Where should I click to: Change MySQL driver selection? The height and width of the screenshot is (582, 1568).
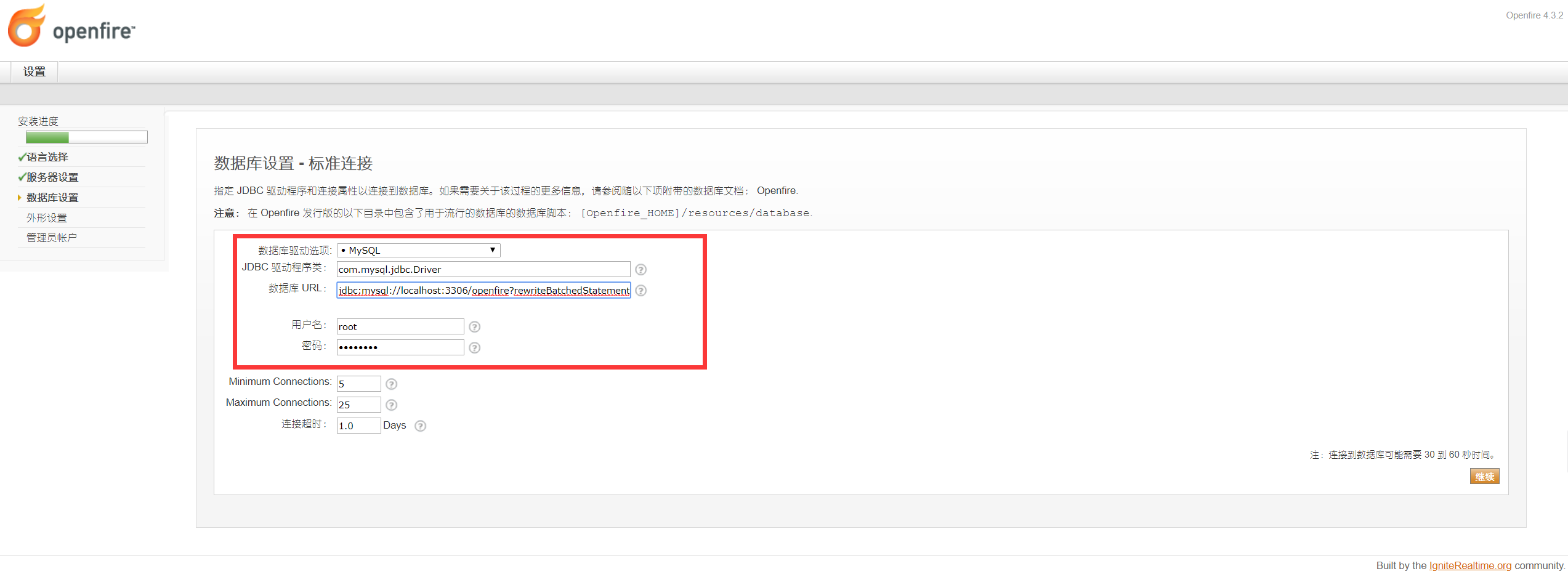pyautogui.click(x=418, y=250)
